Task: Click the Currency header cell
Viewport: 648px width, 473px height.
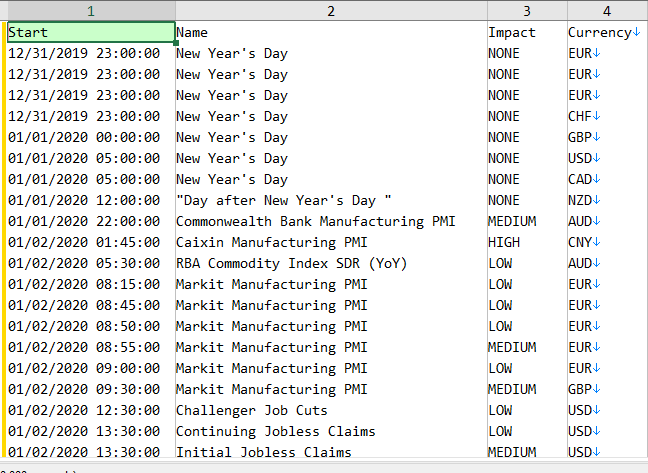Action: (607, 32)
